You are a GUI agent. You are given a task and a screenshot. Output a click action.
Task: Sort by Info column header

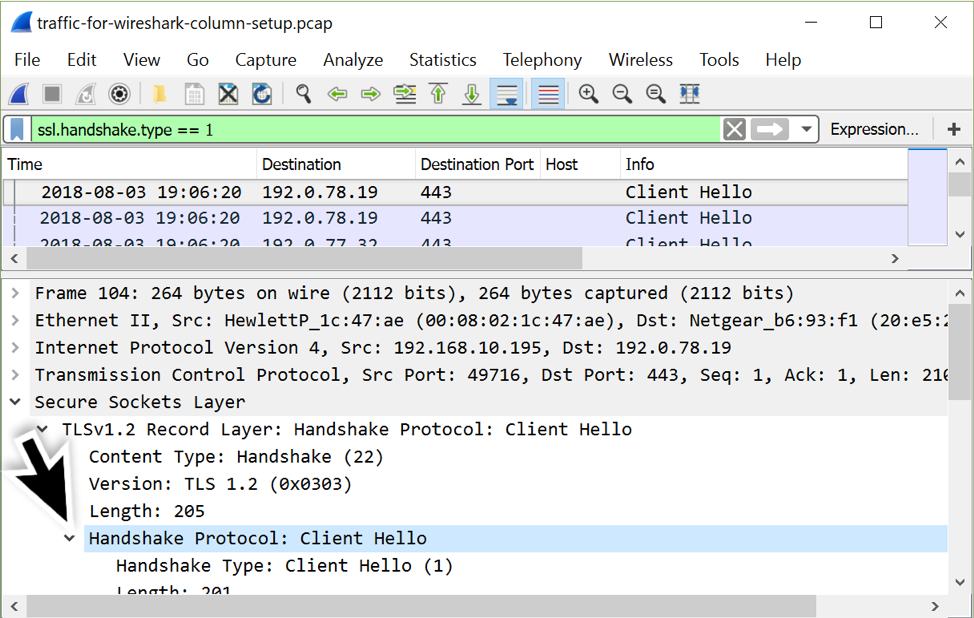click(x=763, y=164)
